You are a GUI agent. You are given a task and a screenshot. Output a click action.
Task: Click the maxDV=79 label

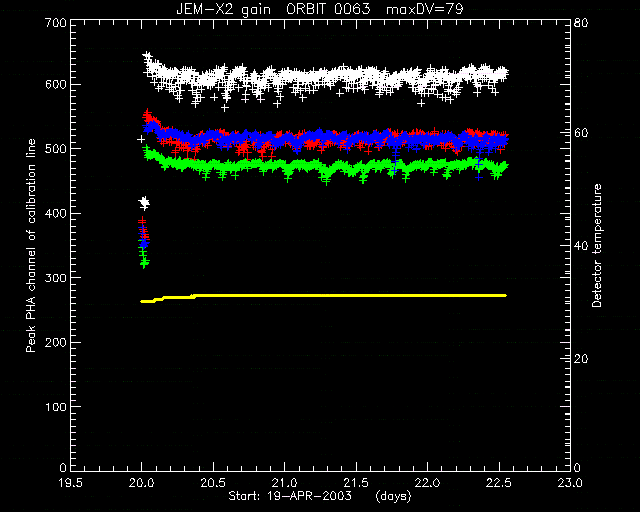tap(425, 9)
